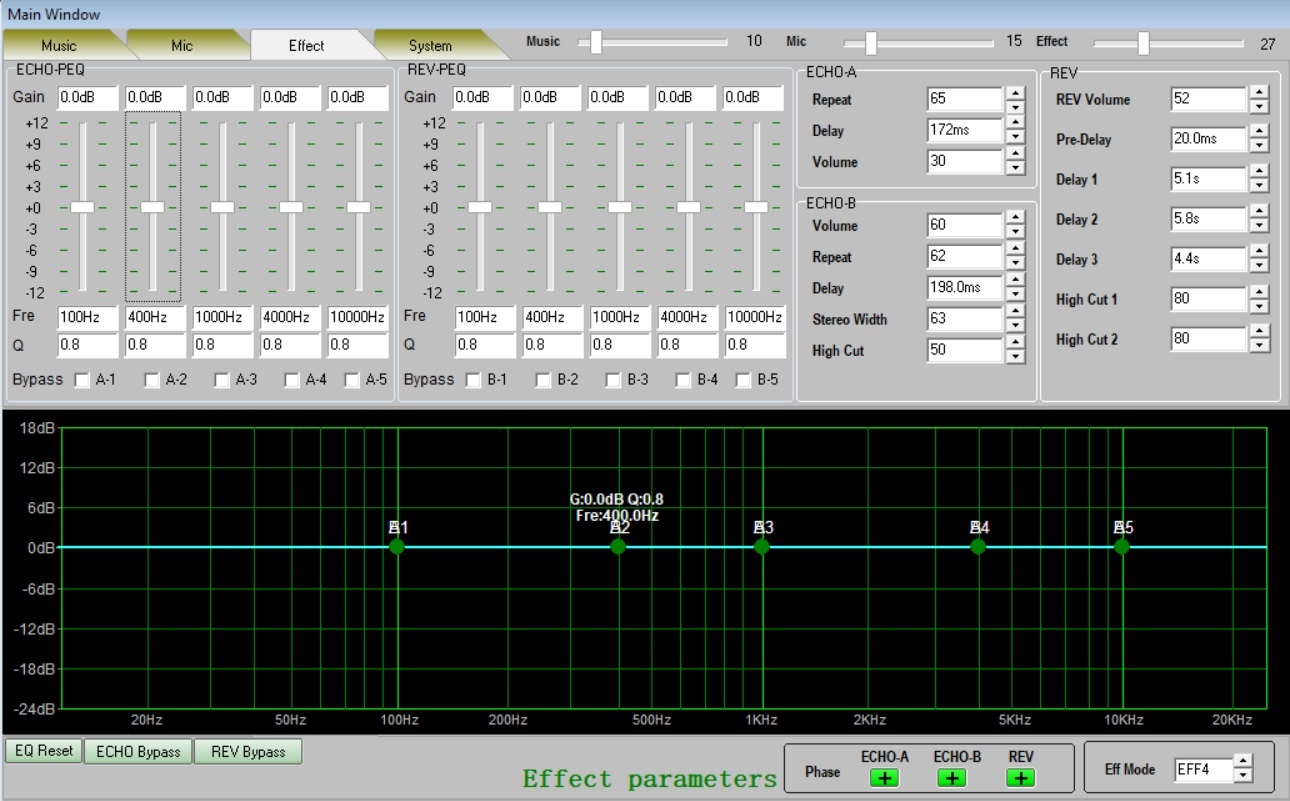Screen dimensions: 1290x801
Task: Check the A-5 bypass checkbox
Action: (352, 380)
